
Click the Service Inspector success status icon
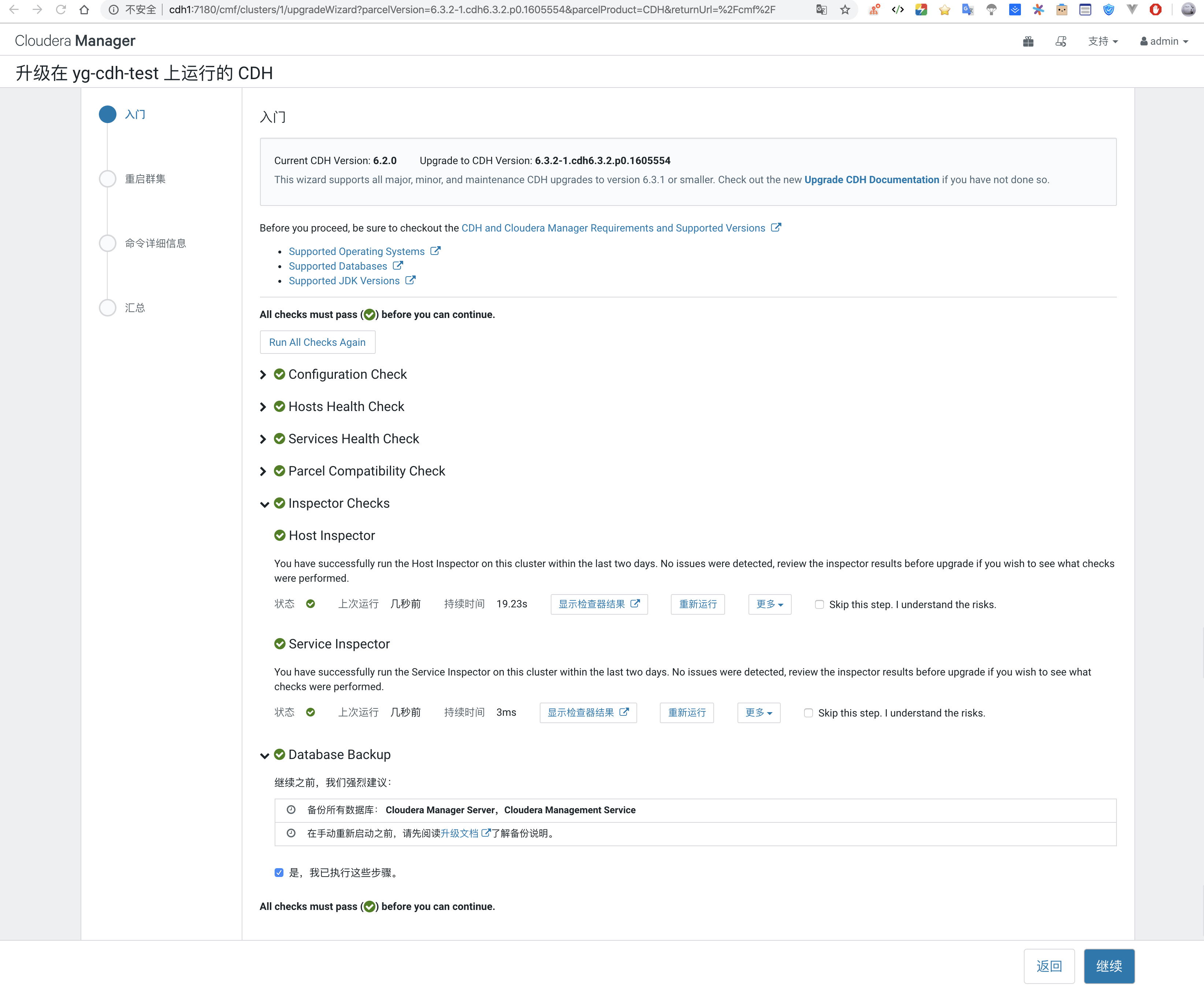point(311,712)
